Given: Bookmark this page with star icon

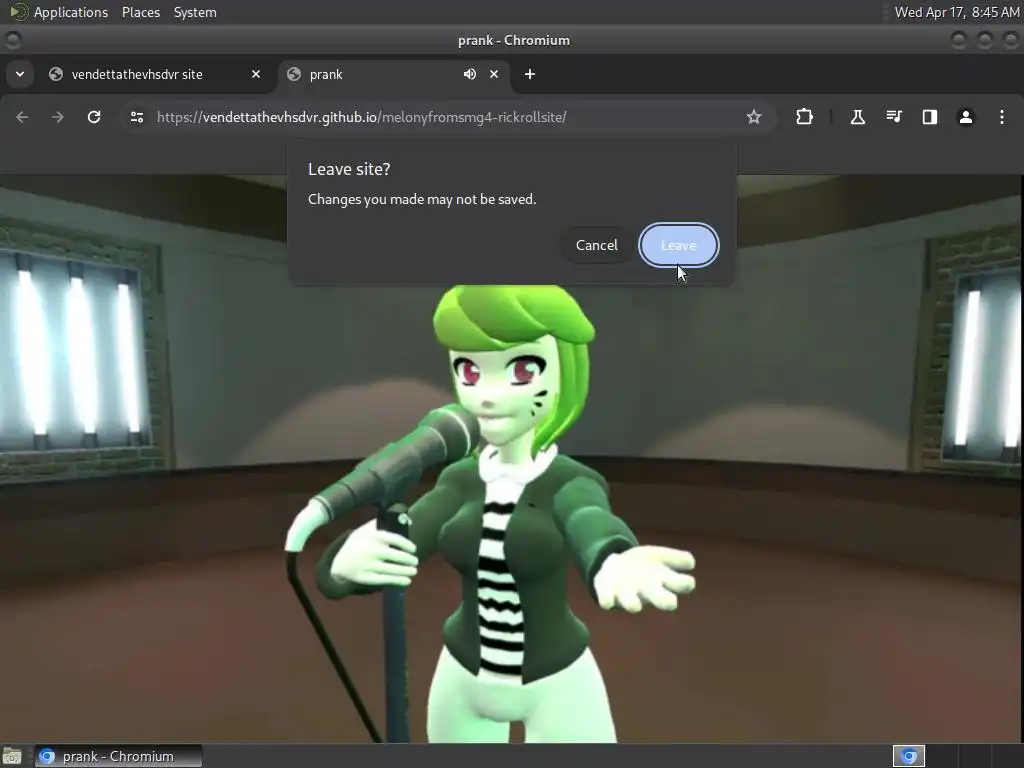Looking at the screenshot, I should [754, 117].
